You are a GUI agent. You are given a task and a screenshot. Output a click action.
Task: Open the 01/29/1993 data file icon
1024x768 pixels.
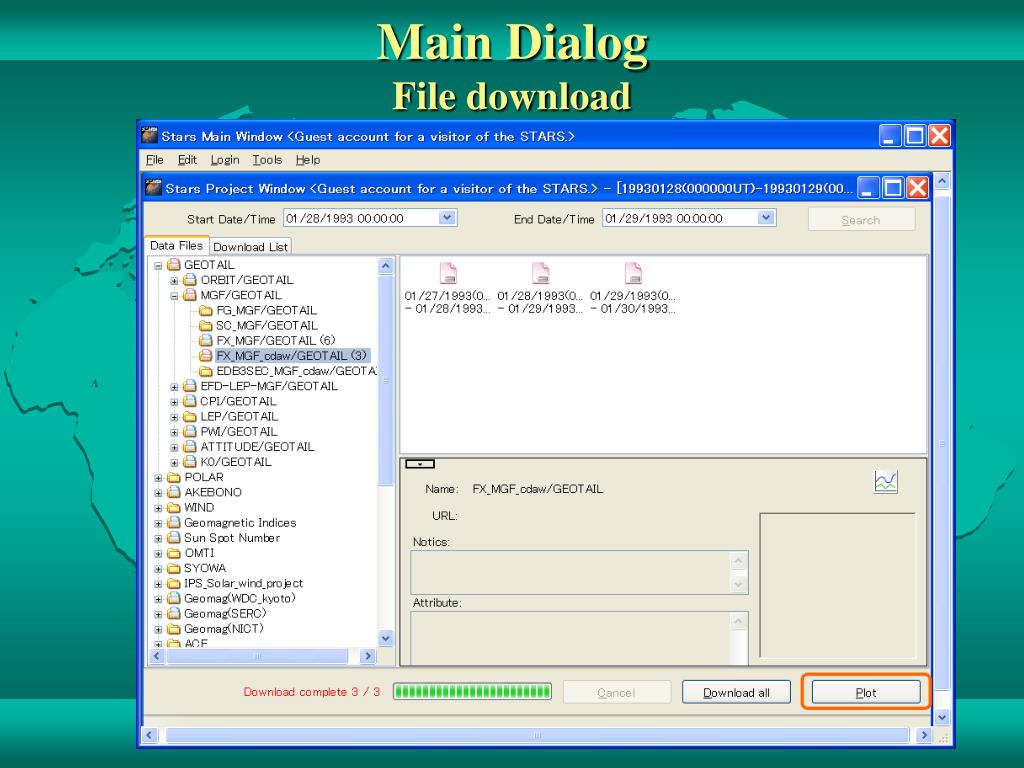point(633,273)
